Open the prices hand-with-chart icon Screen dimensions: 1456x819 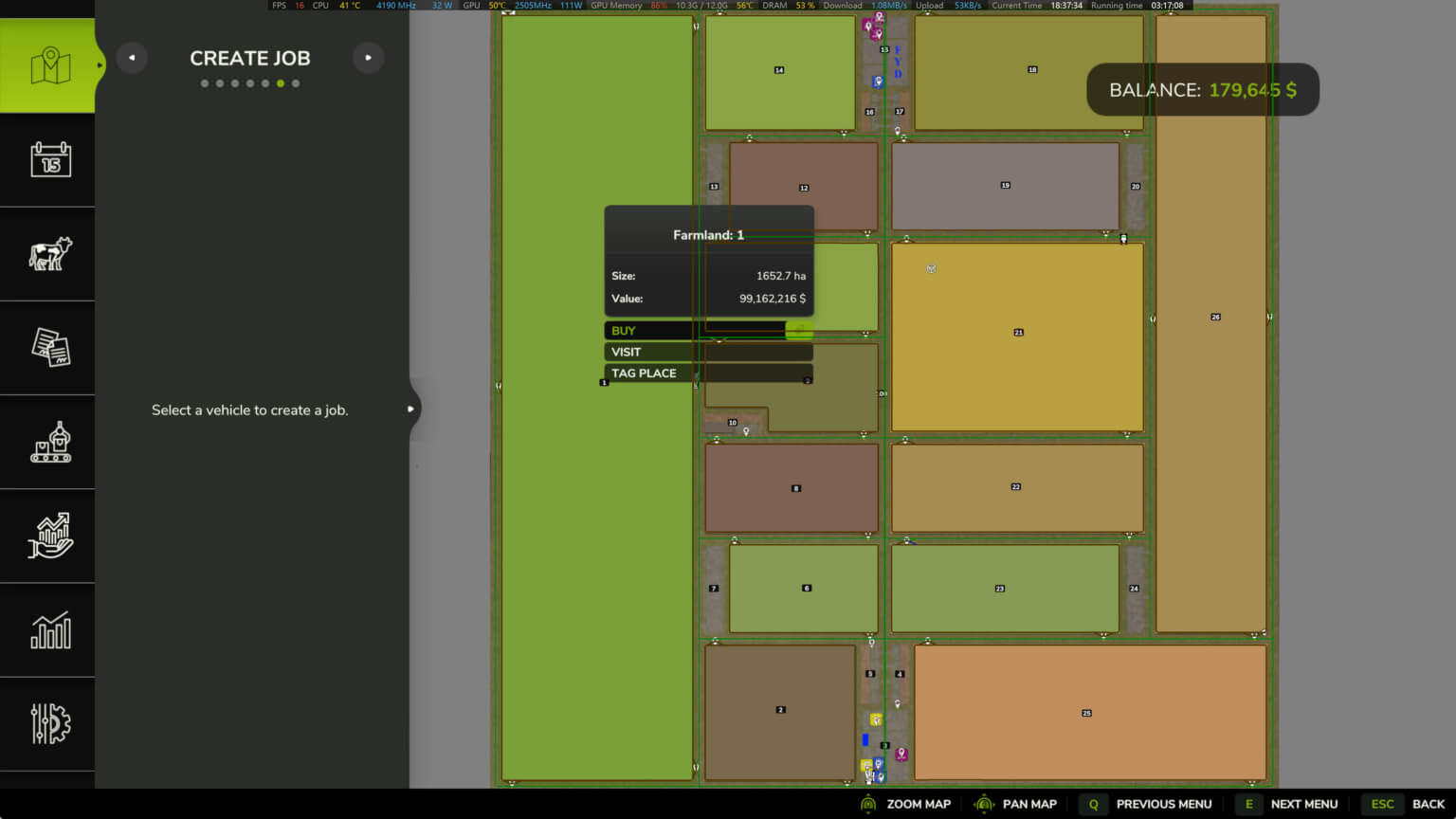(x=49, y=536)
